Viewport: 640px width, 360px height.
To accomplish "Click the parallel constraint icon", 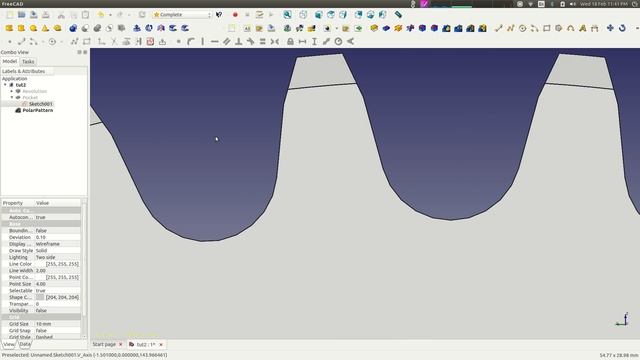I will (227, 42).
